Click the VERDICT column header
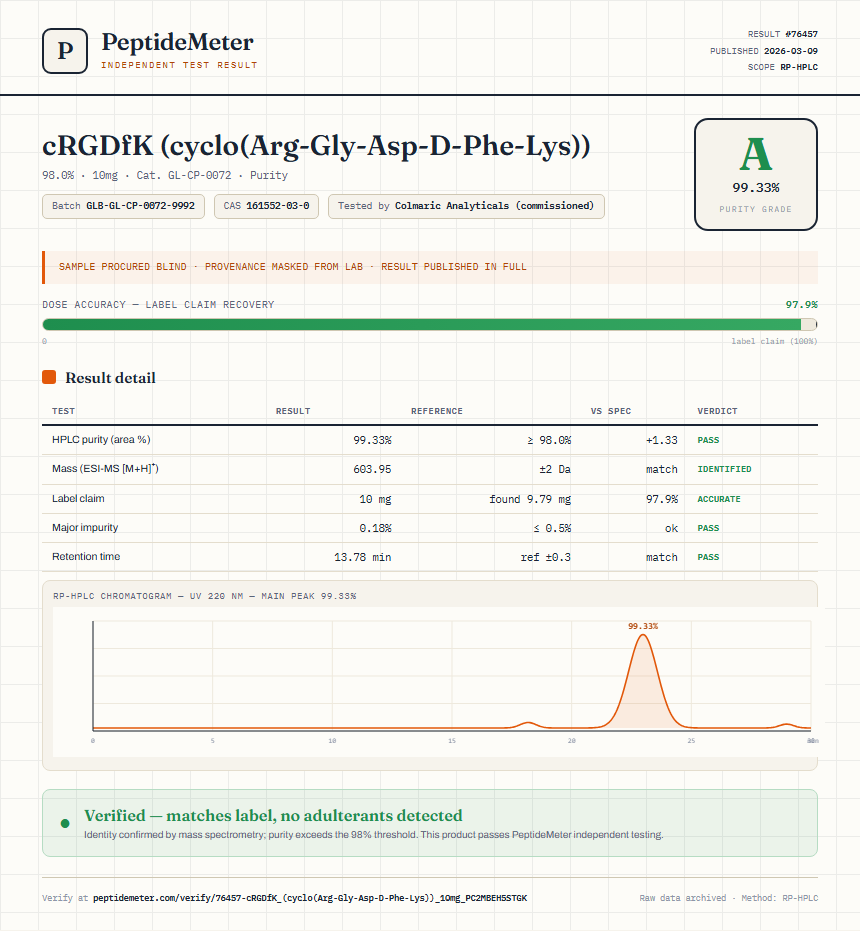860x931 pixels. (x=717, y=411)
